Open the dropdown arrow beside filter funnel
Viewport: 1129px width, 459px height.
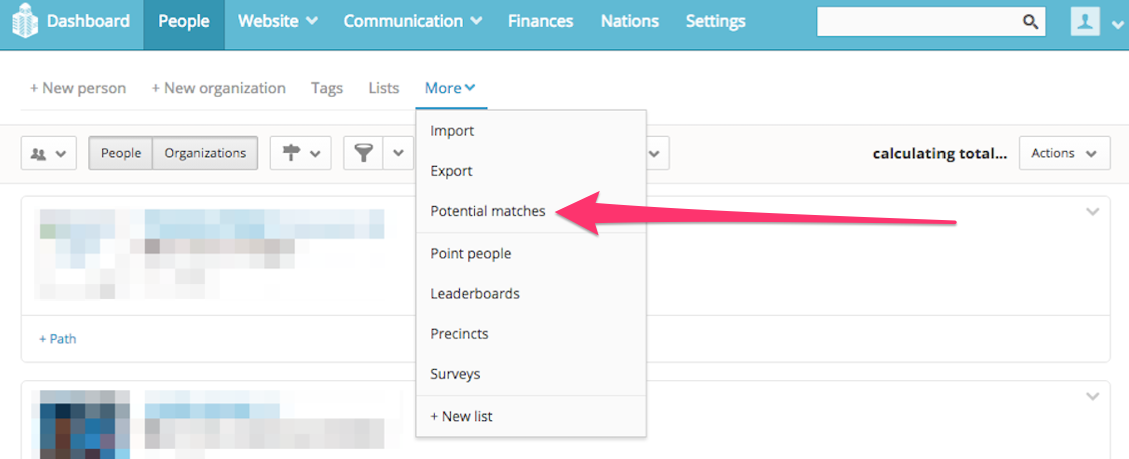398,153
